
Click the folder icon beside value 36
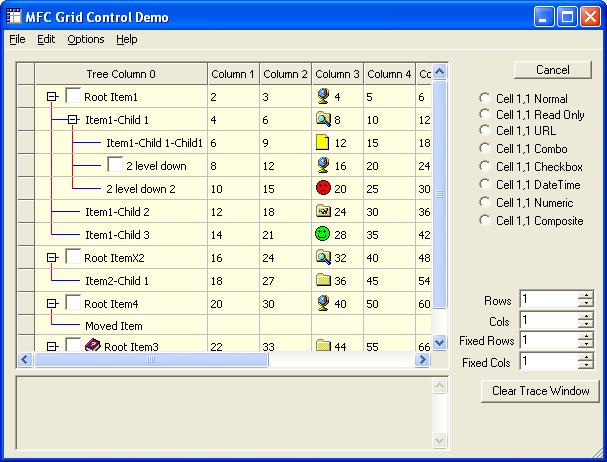click(x=323, y=280)
